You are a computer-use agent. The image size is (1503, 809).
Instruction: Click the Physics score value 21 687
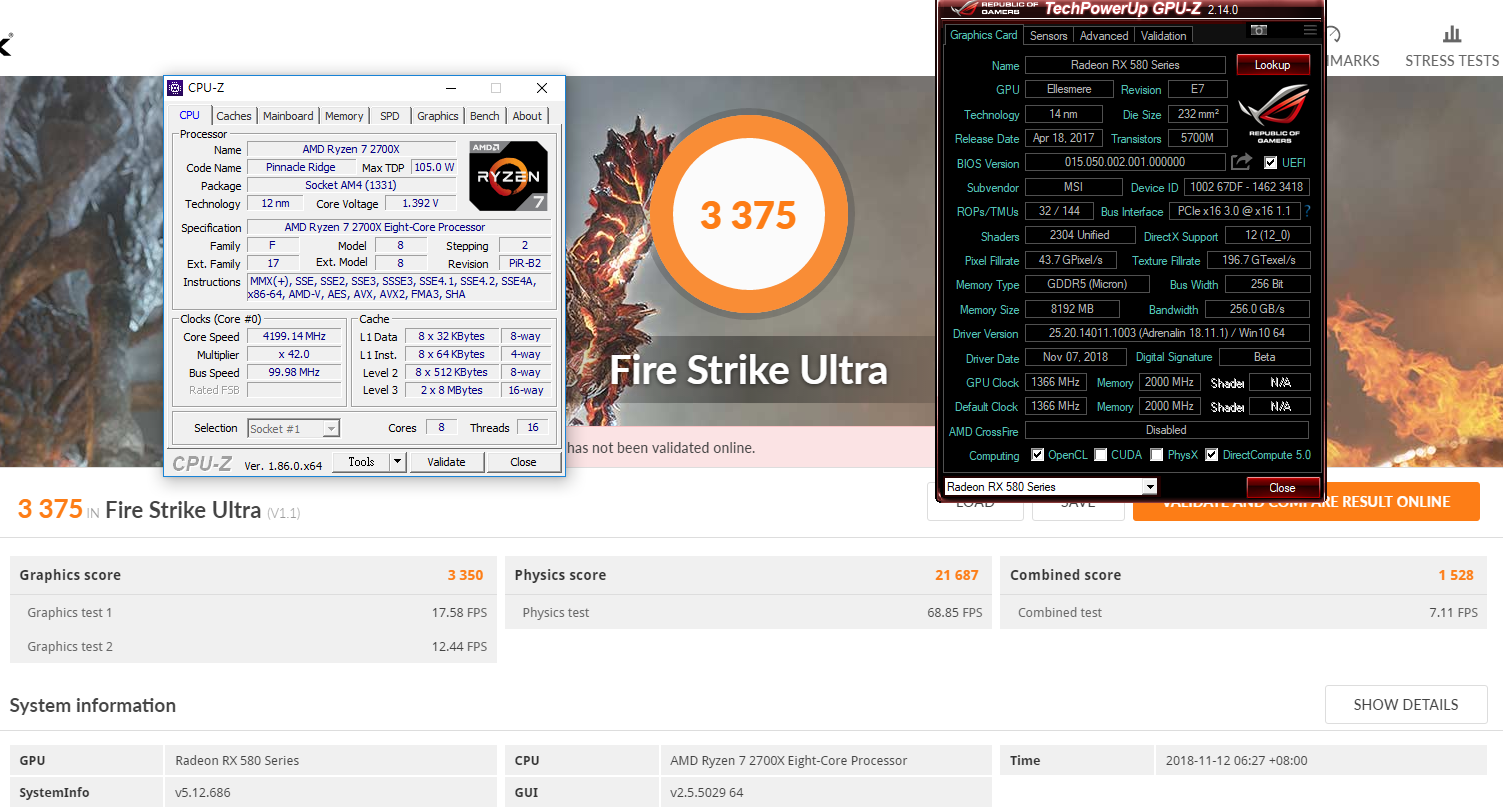pos(957,575)
